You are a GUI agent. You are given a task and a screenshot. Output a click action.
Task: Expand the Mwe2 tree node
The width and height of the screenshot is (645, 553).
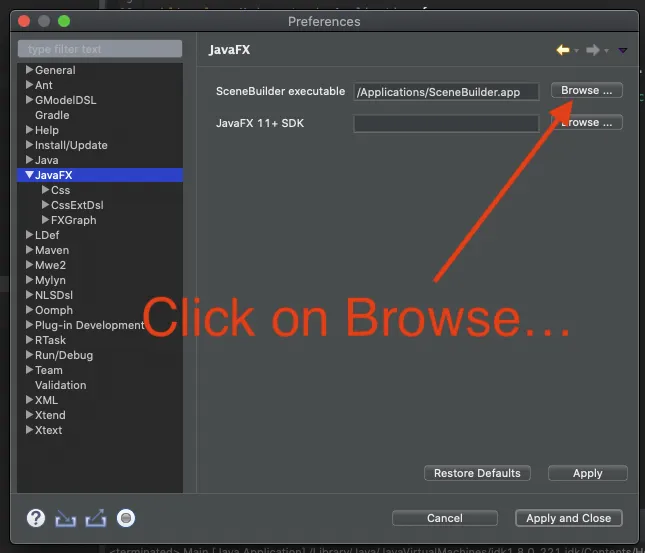coord(29,265)
